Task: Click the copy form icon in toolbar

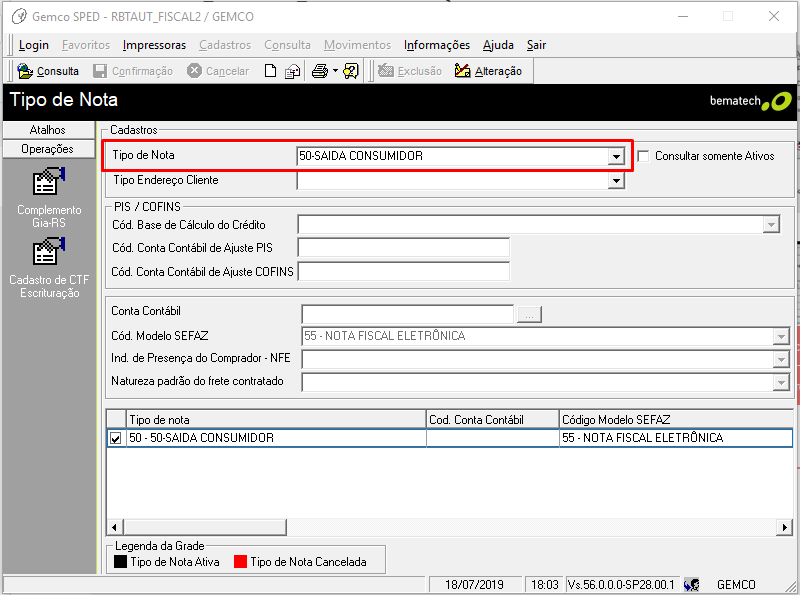Action: pos(292,71)
